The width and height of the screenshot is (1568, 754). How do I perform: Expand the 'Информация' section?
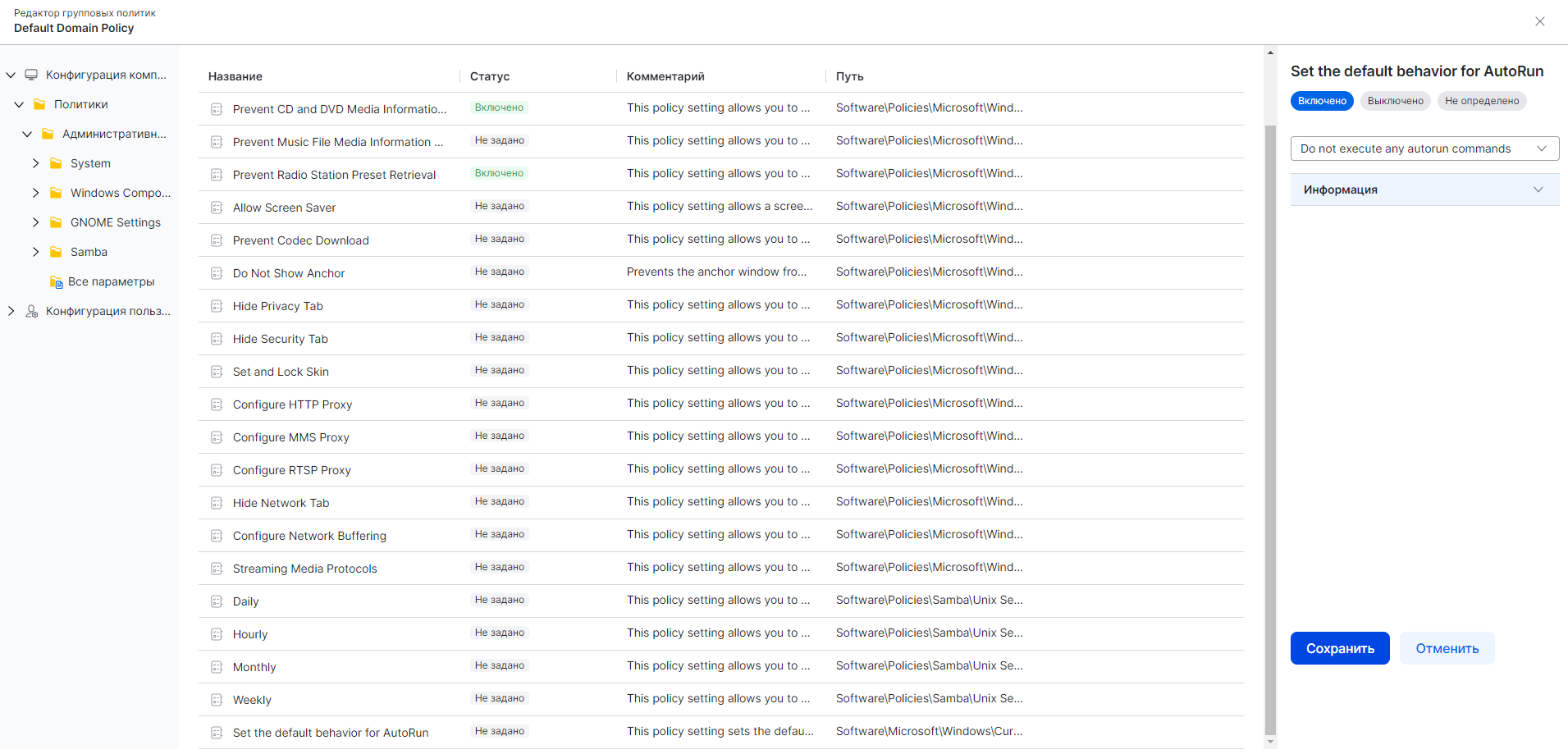1424,190
